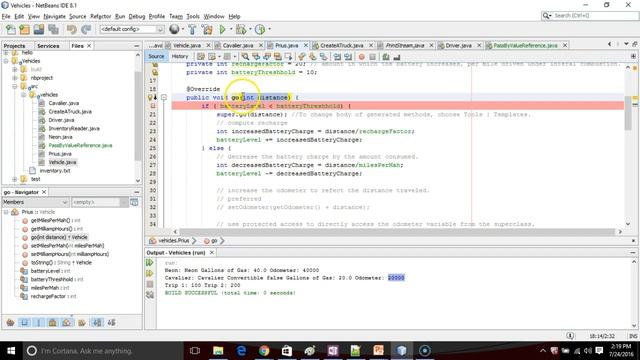Image resolution: width=640 pixels, height=360 pixels.
Task: Collapse the Prius class node in Navigator
Action: coord(6,212)
